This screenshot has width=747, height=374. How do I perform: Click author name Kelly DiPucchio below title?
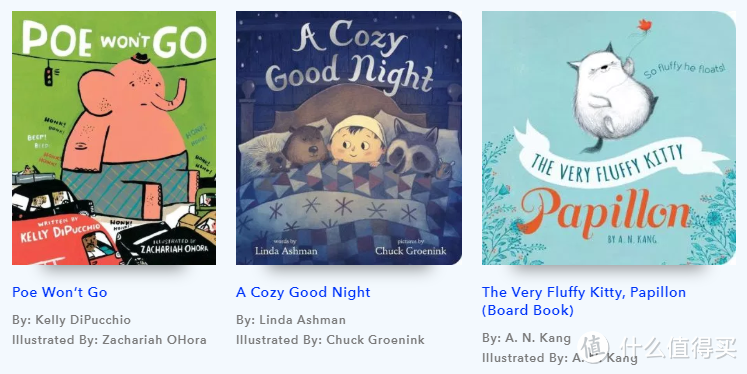coord(83,320)
